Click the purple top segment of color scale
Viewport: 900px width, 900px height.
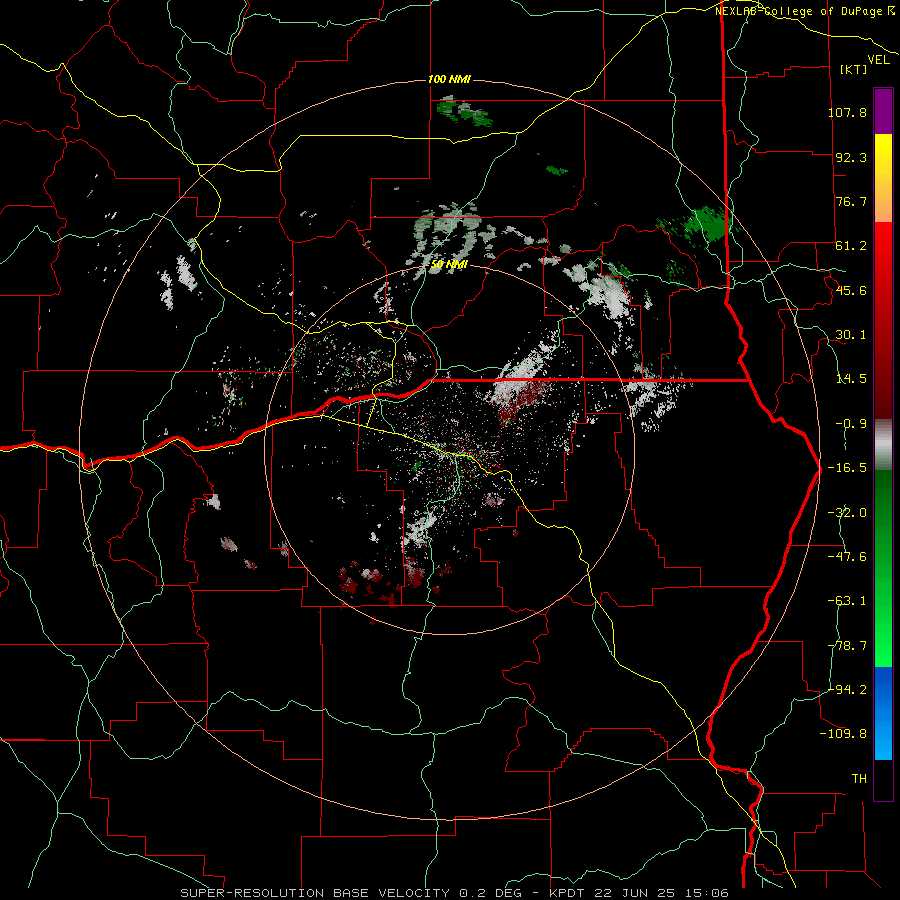tap(883, 111)
